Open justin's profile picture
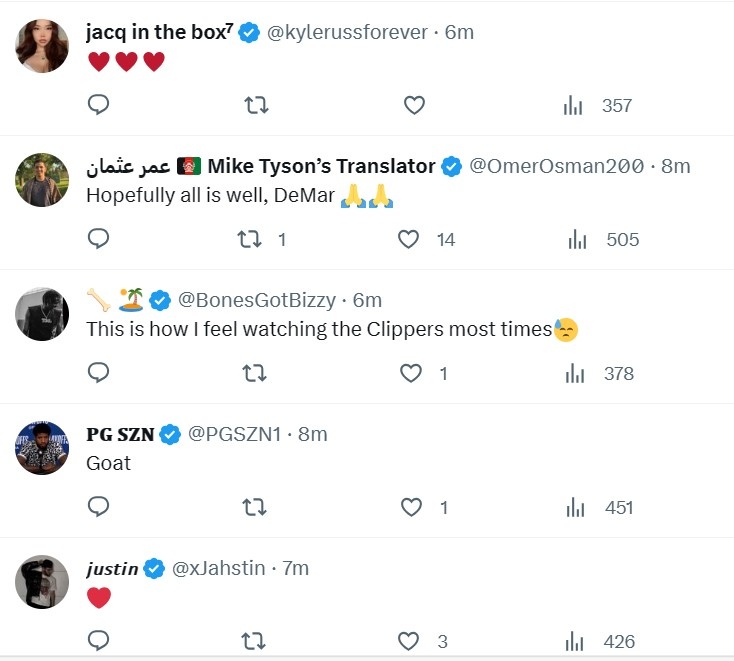This screenshot has width=734, height=661. [x=42, y=582]
